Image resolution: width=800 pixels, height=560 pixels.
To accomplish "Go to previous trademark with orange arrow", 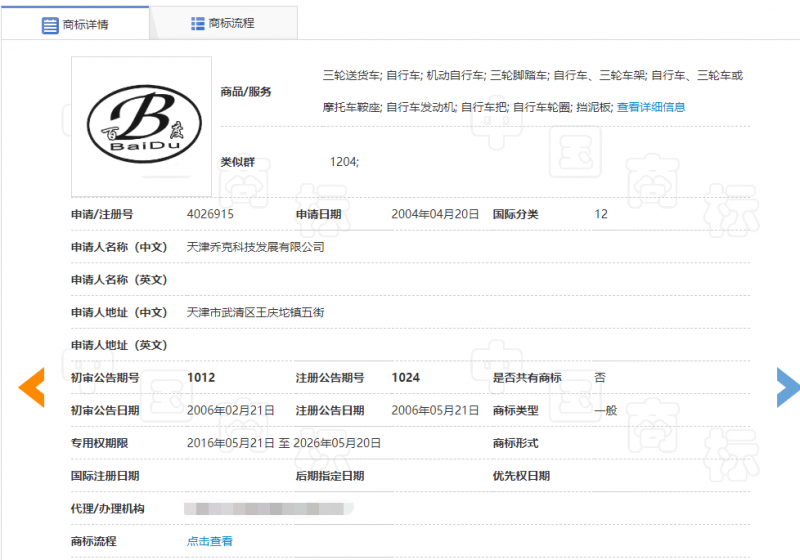I will 32,387.
